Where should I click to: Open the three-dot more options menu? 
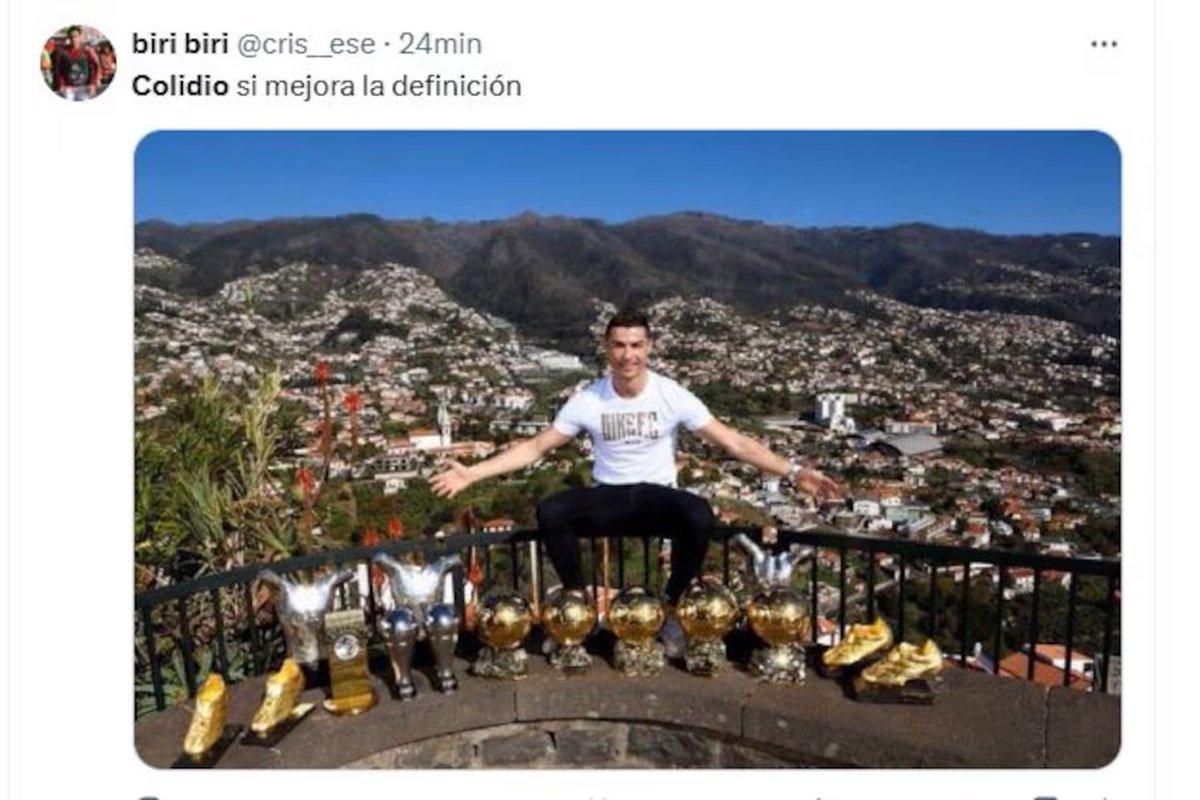(x=1104, y=44)
